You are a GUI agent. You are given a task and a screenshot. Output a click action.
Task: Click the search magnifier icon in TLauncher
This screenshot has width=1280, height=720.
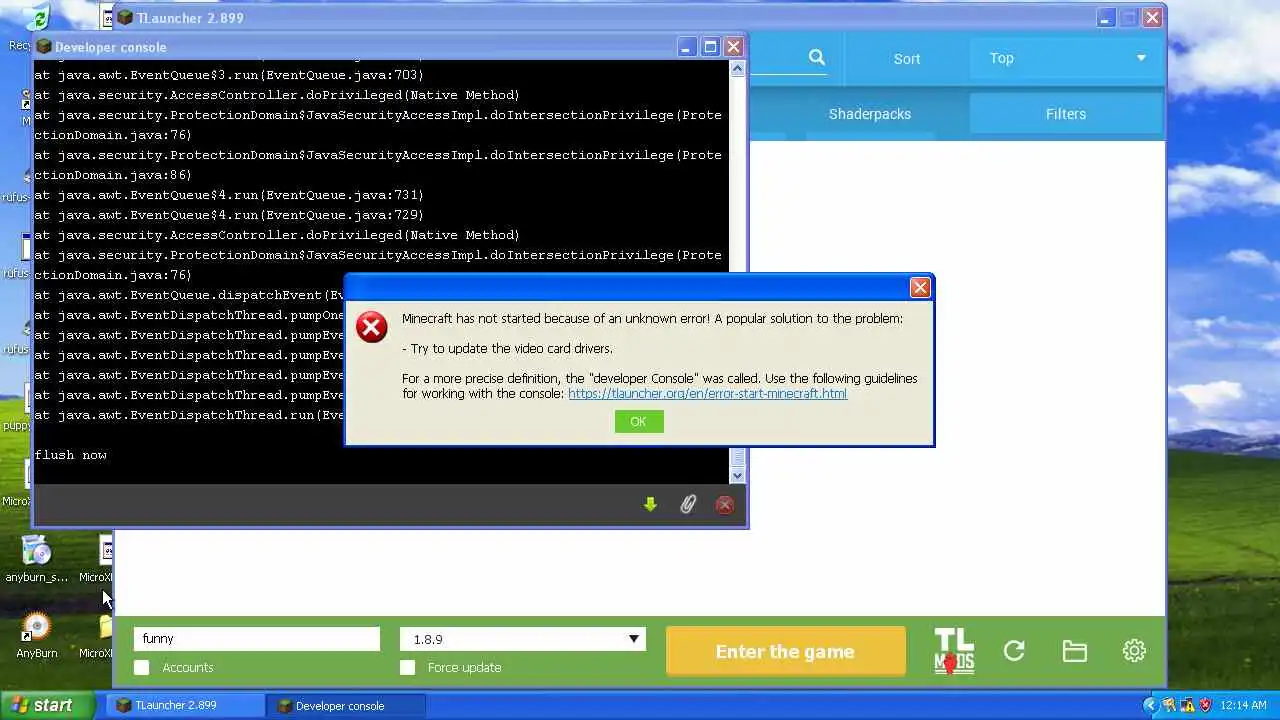[817, 58]
